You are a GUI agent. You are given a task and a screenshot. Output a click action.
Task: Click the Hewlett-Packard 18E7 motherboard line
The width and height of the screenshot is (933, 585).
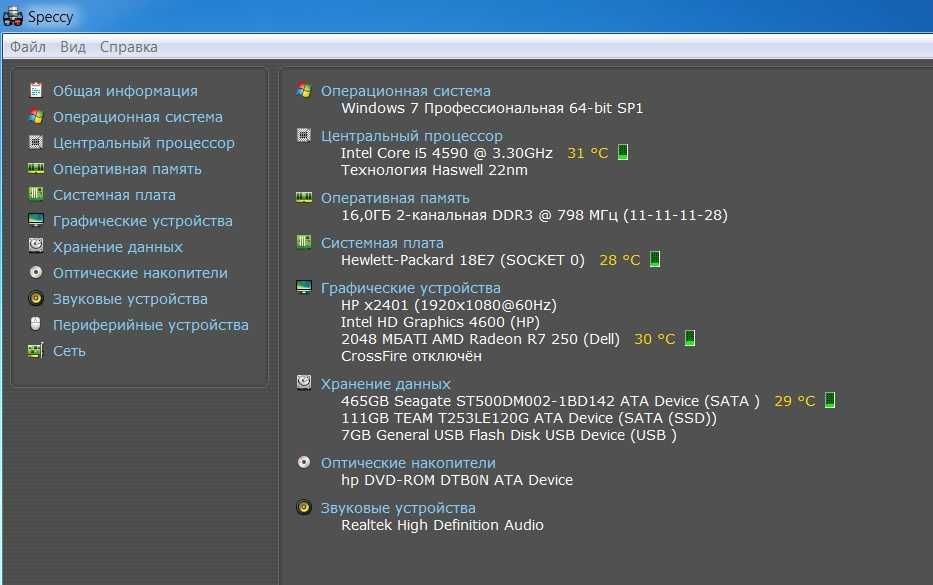[463, 261]
